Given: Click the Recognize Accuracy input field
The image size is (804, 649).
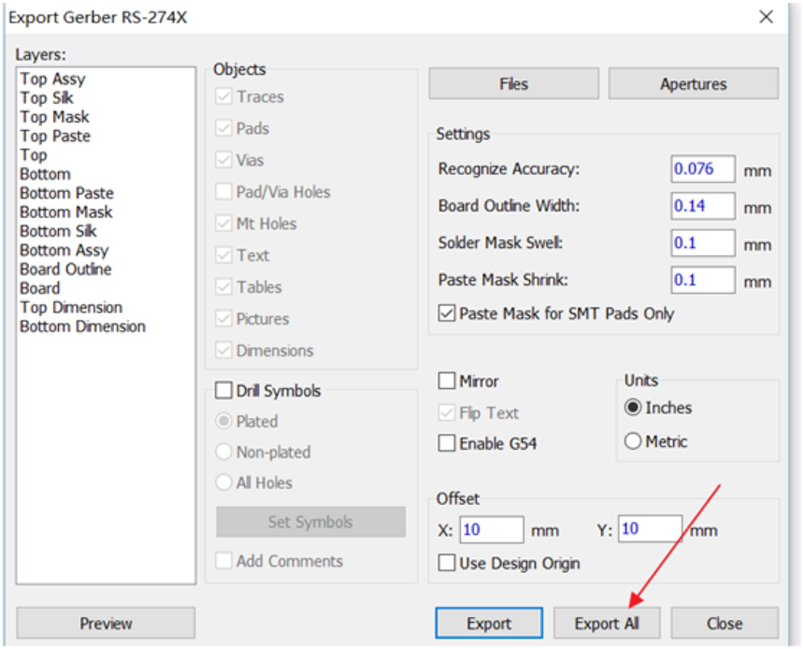Looking at the screenshot, I should (x=702, y=169).
